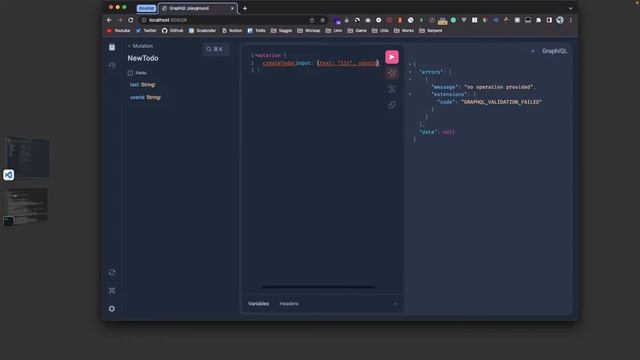
Task: Run the query with the pink play button
Action: (392, 57)
